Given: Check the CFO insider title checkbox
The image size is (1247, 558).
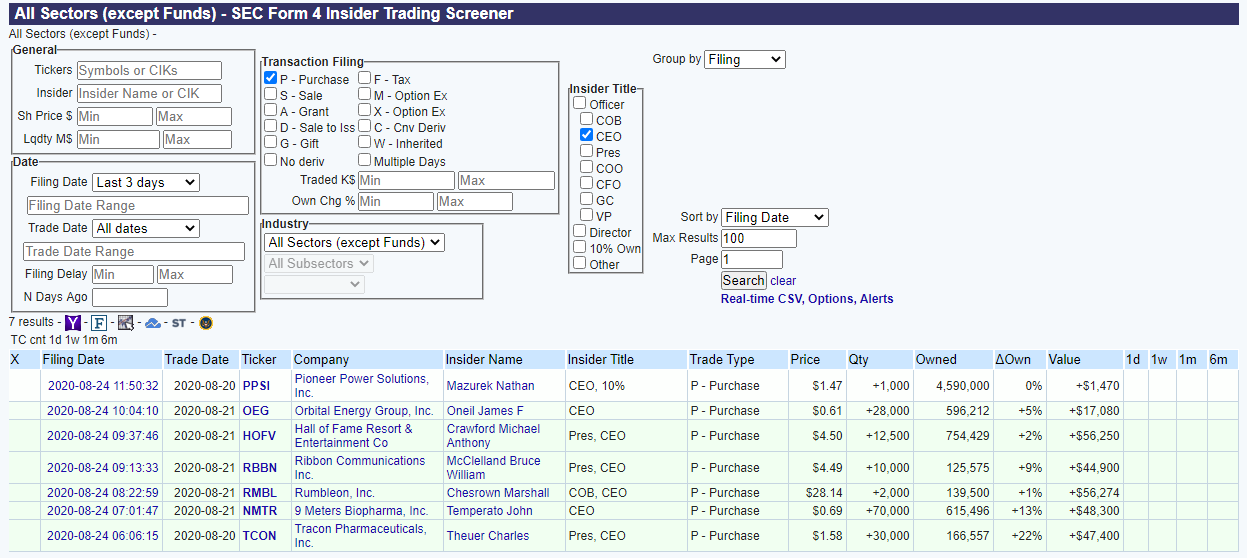Looking at the screenshot, I should [x=587, y=183].
